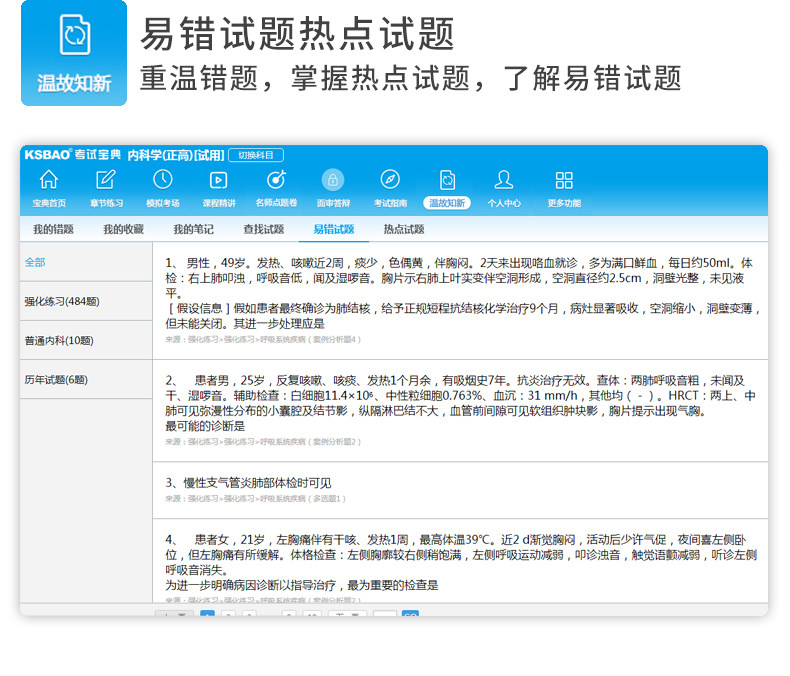Select 历年试题(6题) category
The height and width of the screenshot is (676, 790).
pos(86,379)
